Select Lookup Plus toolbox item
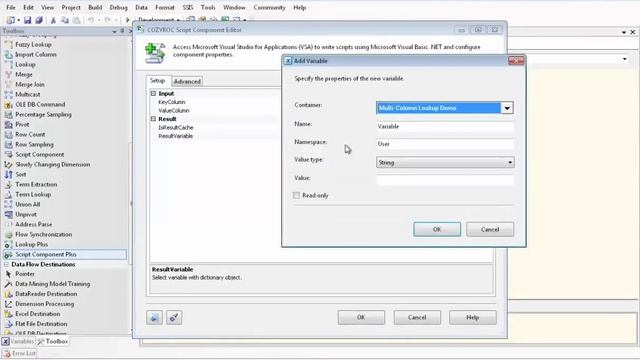Image resolution: width=640 pixels, height=360 pixels. click(31, 244)
